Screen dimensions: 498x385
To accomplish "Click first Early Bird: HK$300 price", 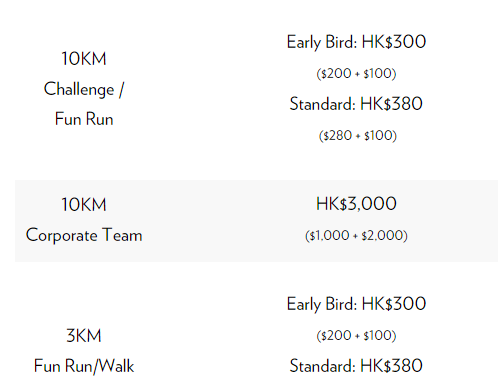I will coord(356,42).
